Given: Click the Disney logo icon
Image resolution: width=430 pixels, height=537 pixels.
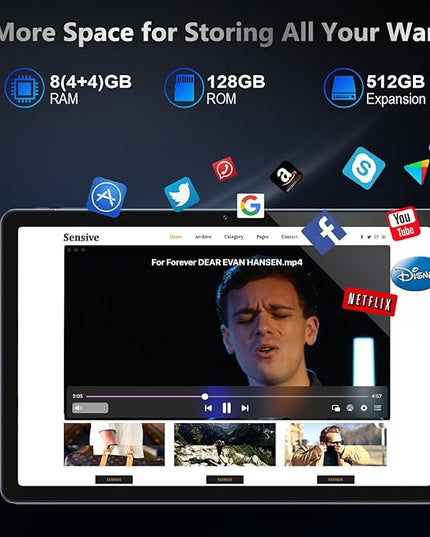Looking at the screenshot, I should pyautogui.click(x=410, y=274).
